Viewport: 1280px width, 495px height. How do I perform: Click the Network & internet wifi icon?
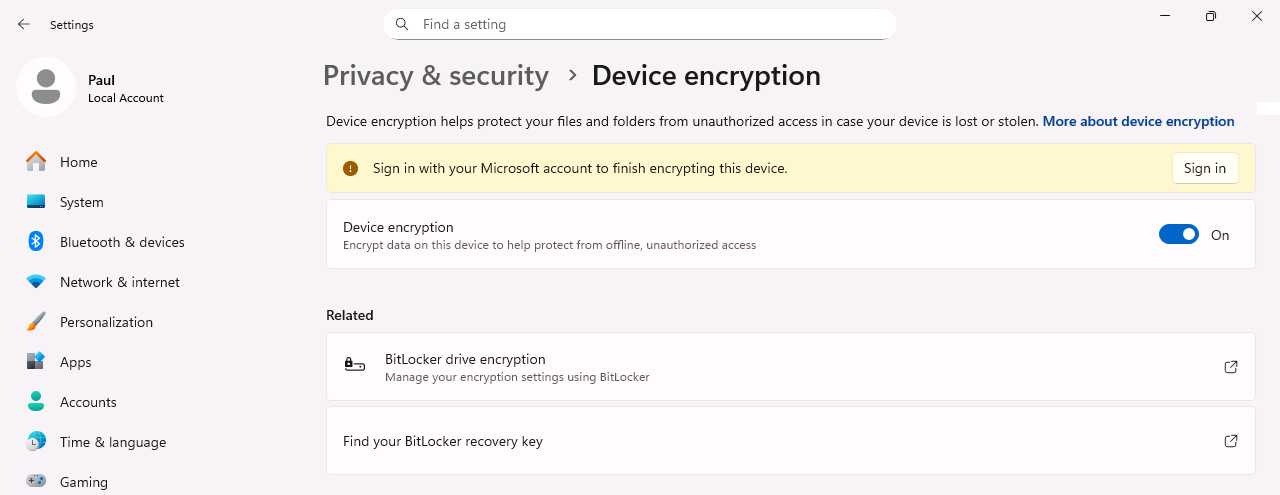pos(36,282)
